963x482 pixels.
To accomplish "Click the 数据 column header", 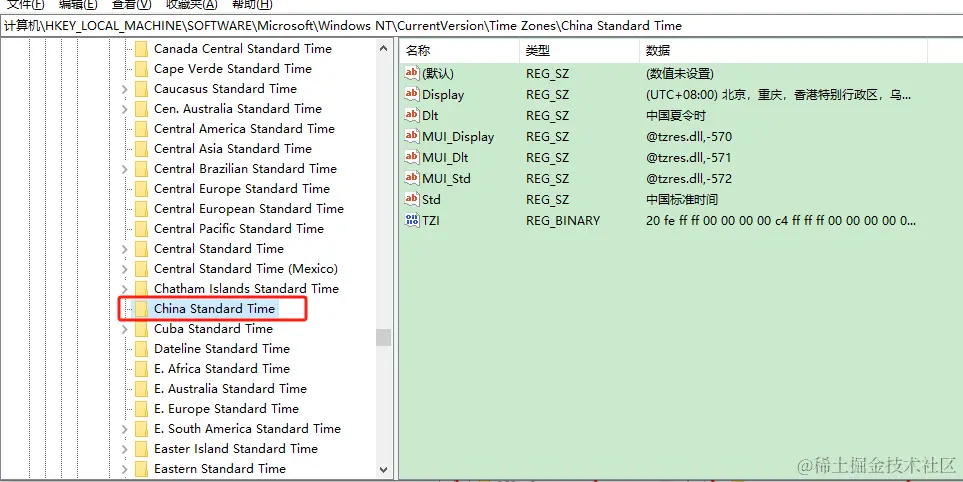I will coord(784,51).
